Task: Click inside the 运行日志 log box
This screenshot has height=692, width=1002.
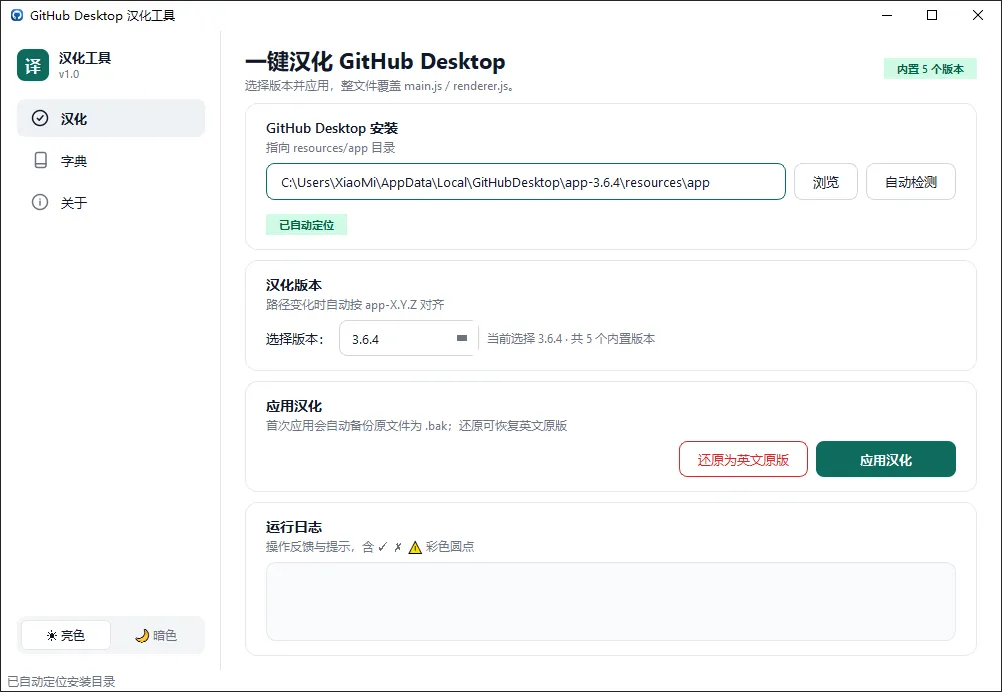Action: 610,601
